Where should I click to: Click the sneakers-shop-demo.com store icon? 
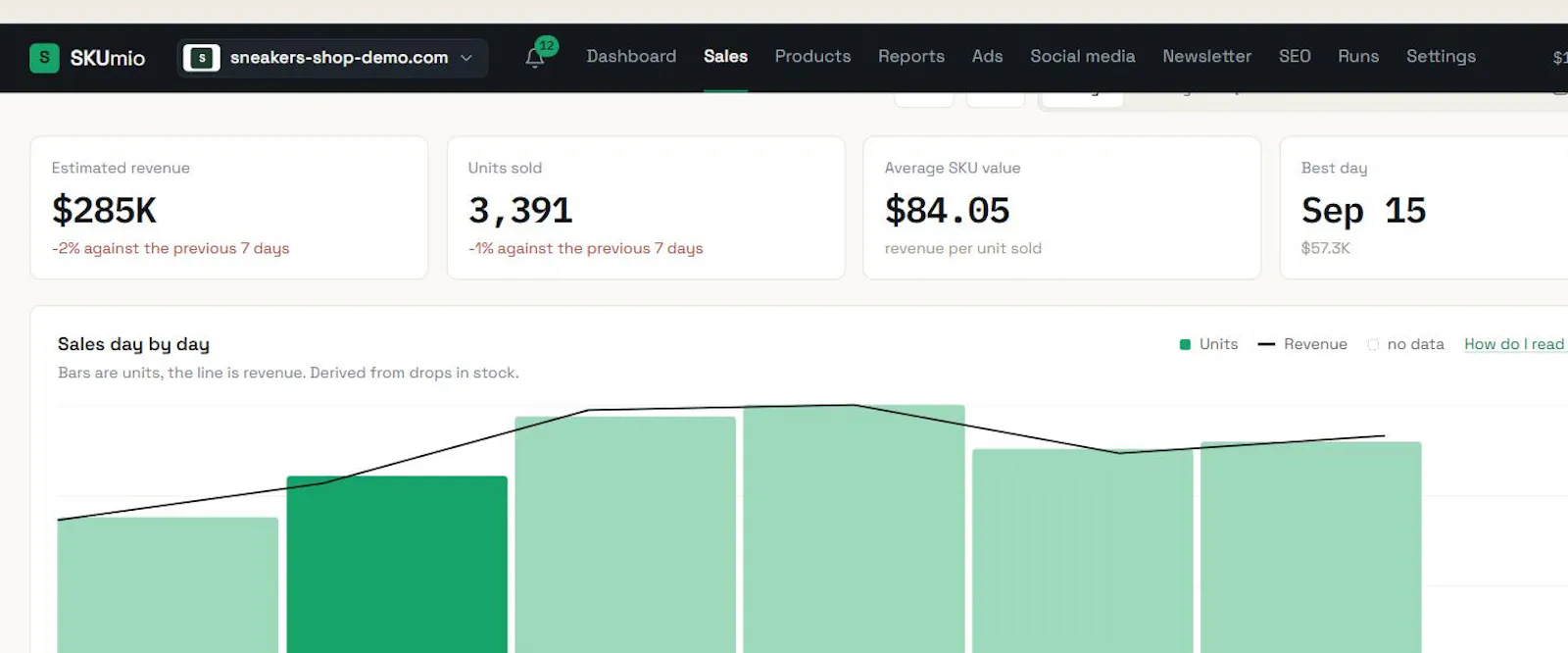(x=202, y=58)
